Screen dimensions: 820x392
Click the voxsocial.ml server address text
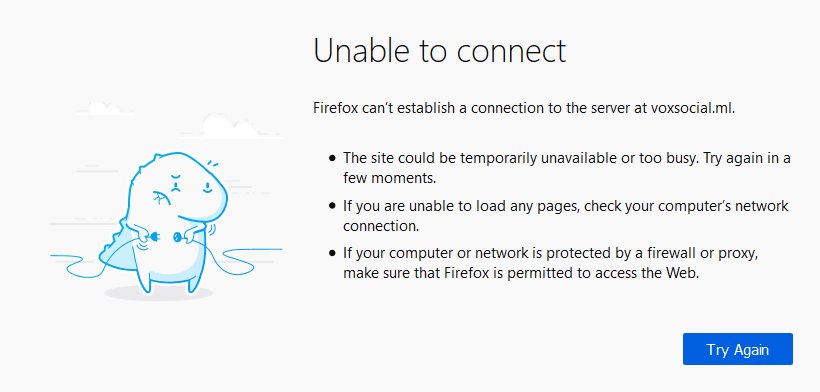click(x=692, y=109)
